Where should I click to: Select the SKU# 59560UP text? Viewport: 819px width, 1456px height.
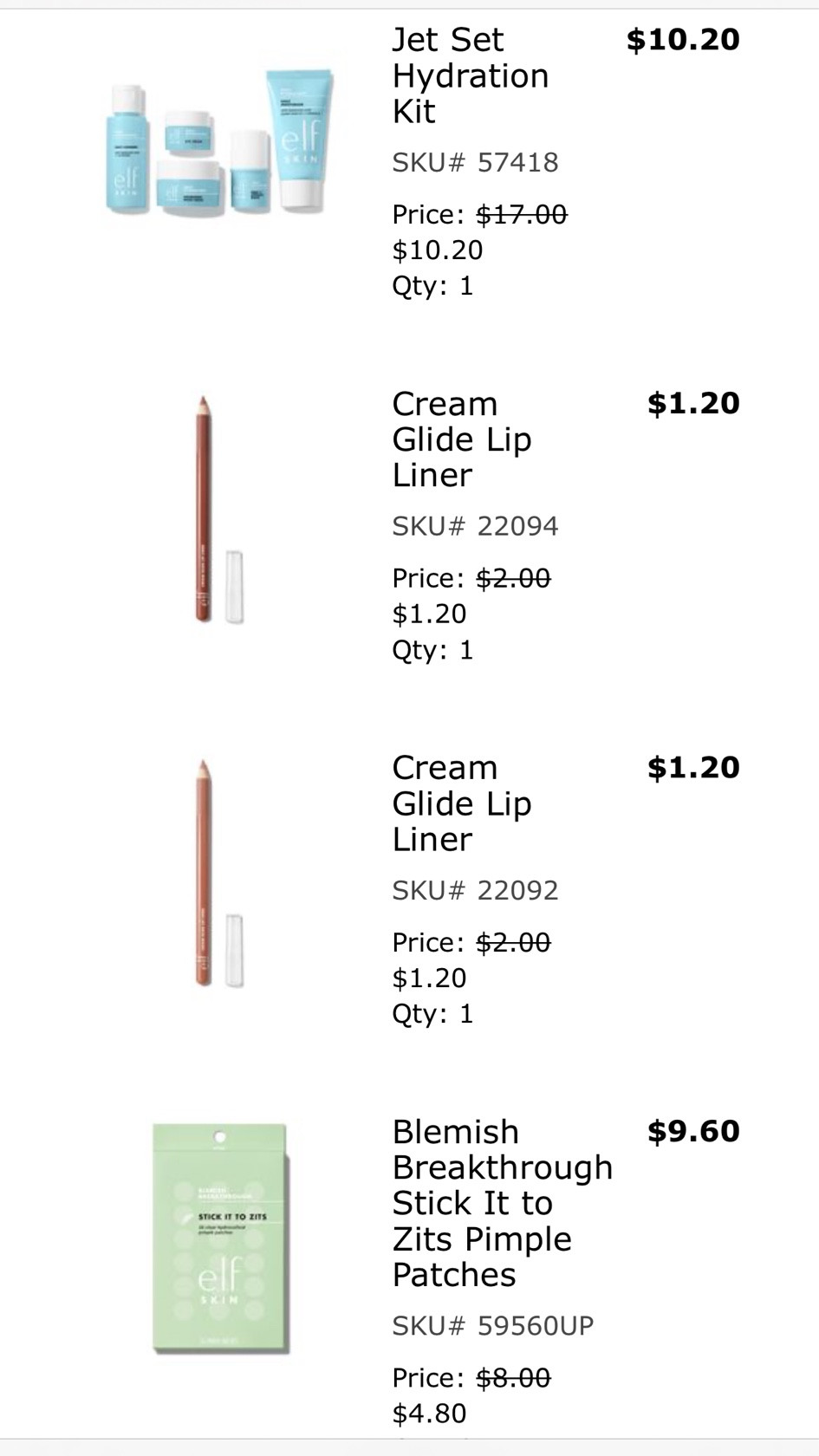pyautogui.click(x=492, y=1325)
